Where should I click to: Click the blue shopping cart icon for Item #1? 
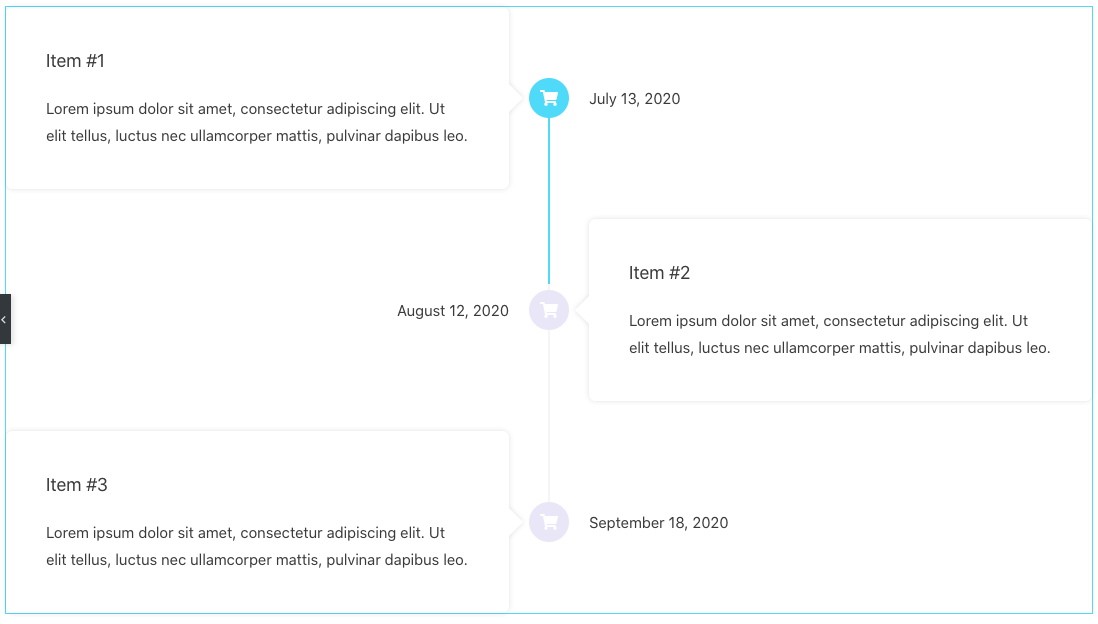pyautogui.click(x=549, y=98)
